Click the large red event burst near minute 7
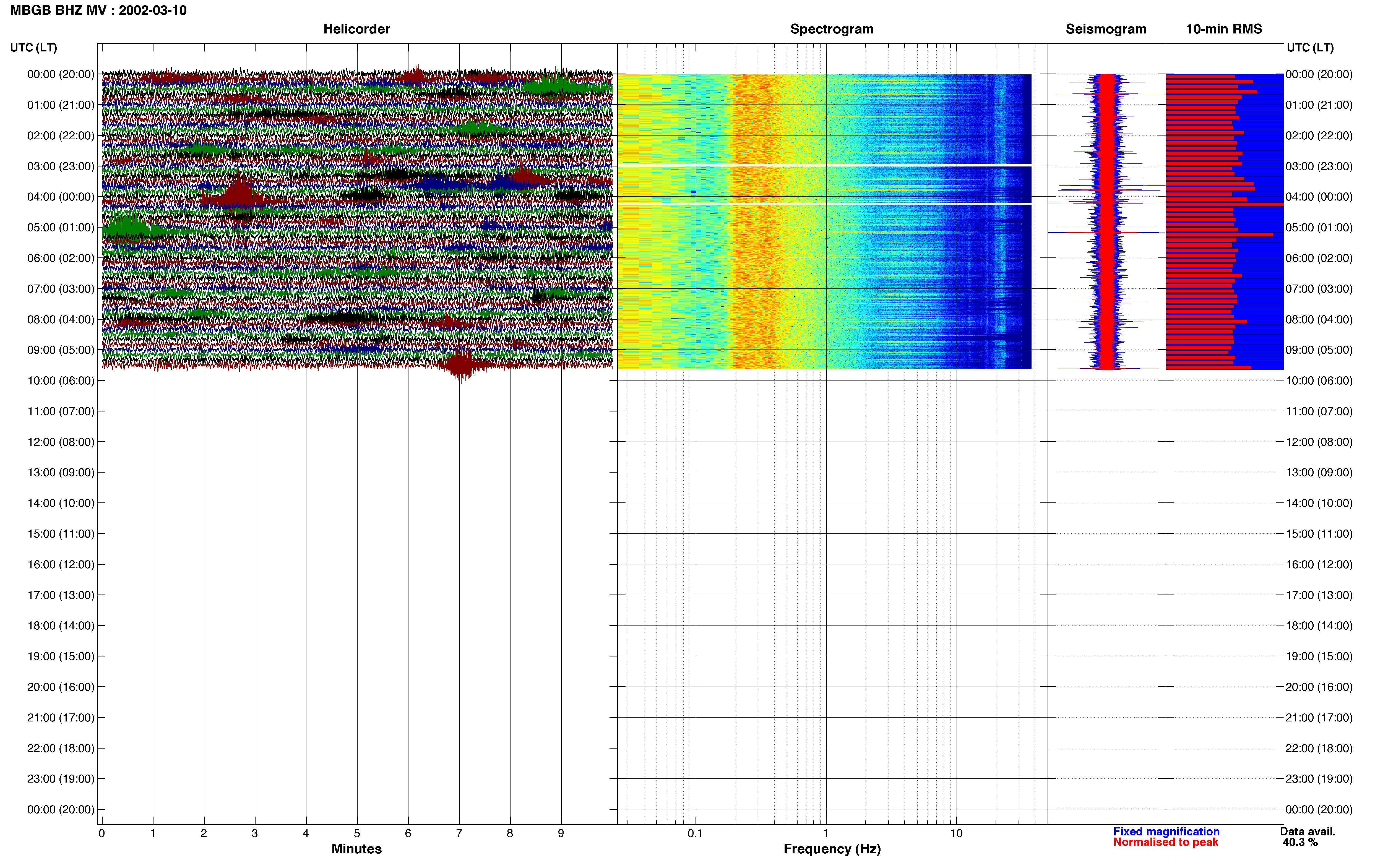Screen dimensions: 1388x868 [460, 364]
